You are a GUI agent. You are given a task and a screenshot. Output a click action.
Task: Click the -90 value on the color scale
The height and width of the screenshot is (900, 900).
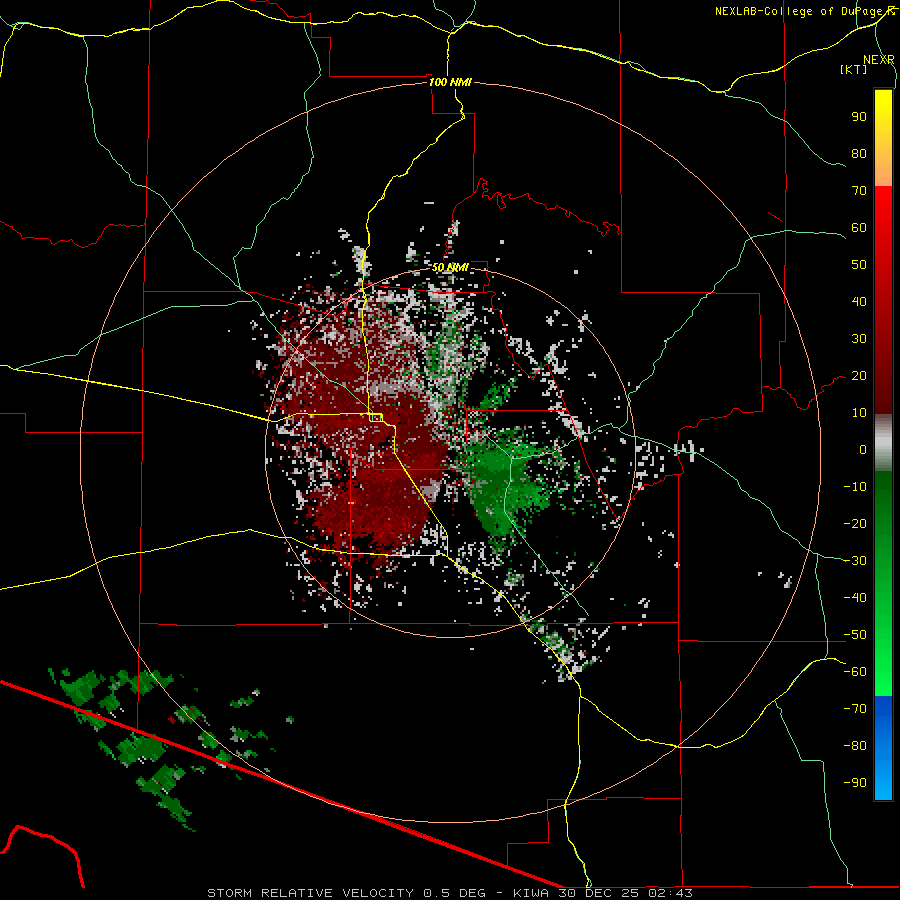[855, 783]
